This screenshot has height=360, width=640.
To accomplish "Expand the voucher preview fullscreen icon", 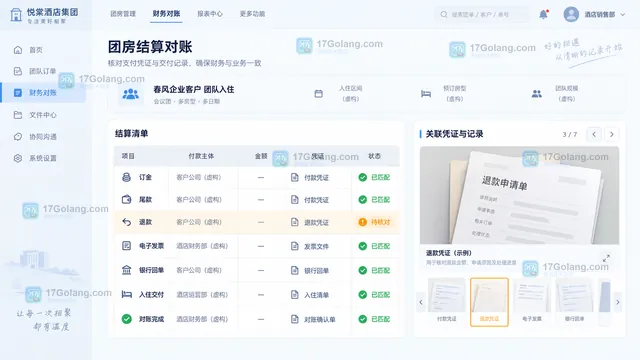I will tap(606, 258).
